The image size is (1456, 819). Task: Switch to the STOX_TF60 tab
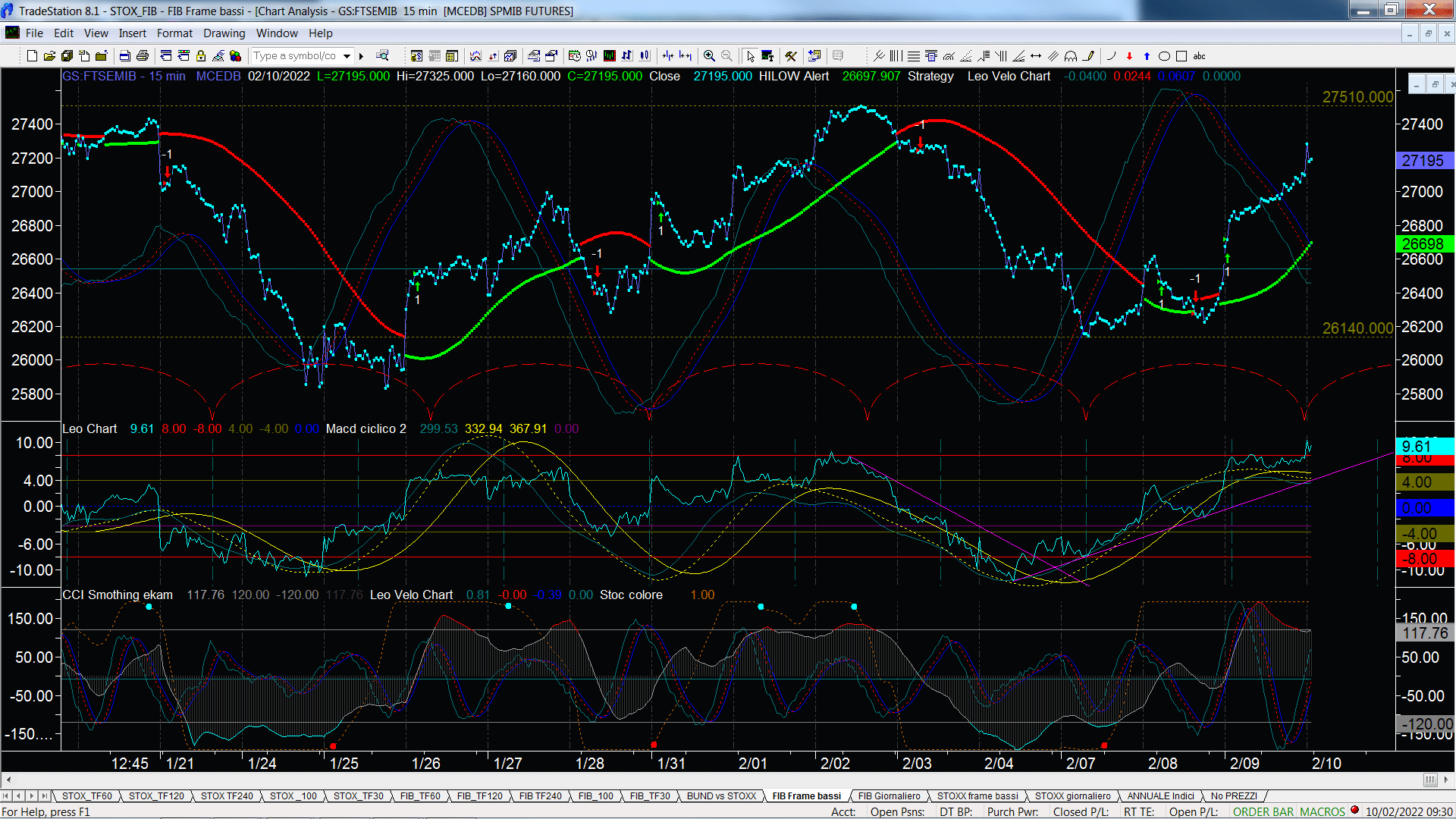(x=87, y=795)
